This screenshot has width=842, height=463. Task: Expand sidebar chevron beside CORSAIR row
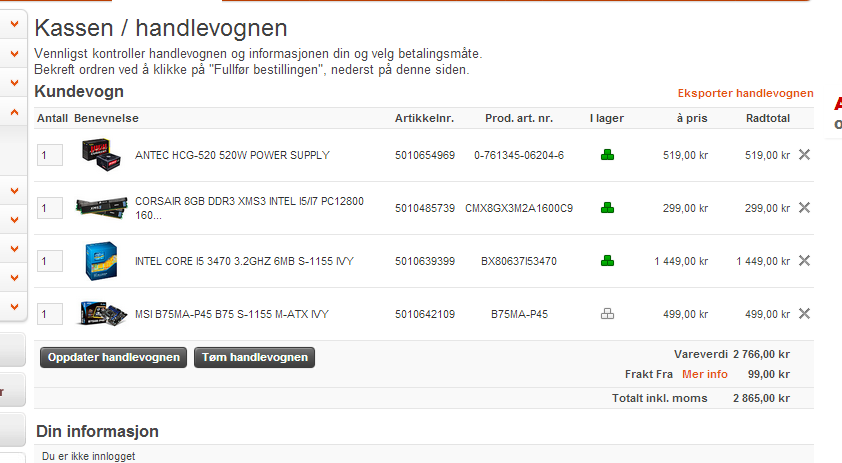(x=14, y=191)
